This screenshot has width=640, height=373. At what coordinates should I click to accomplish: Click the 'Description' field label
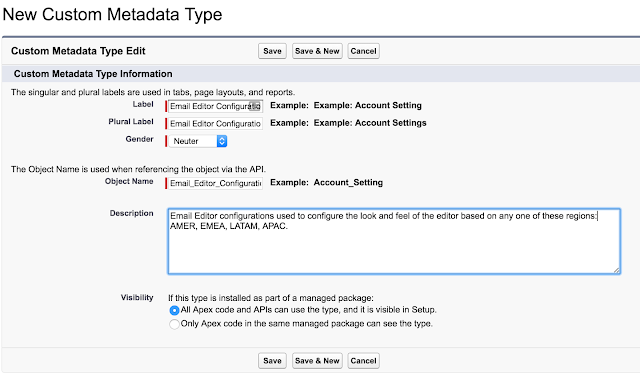tap(131, 213)
